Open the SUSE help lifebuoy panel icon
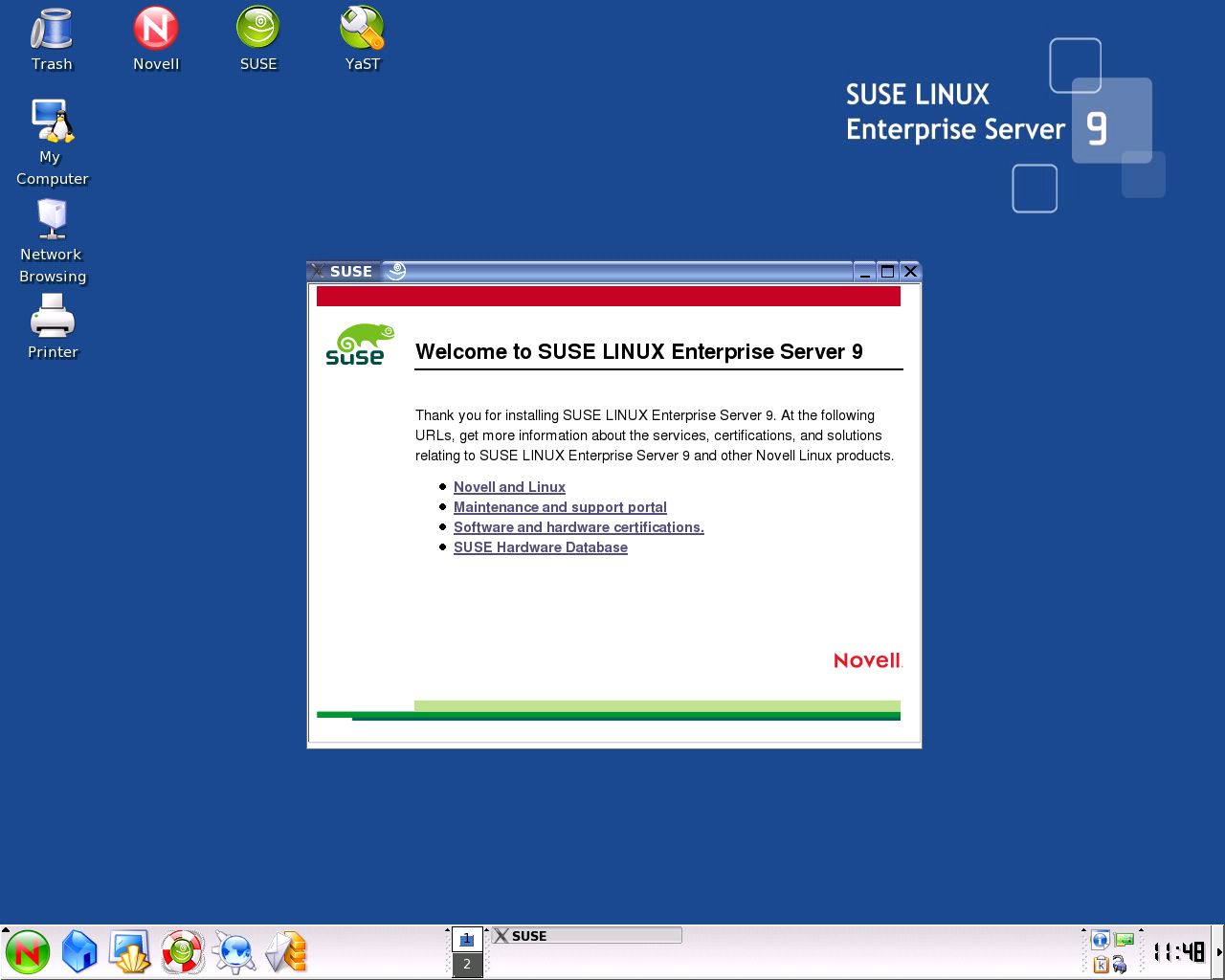1225x980 pixels. tap(182, 952)
